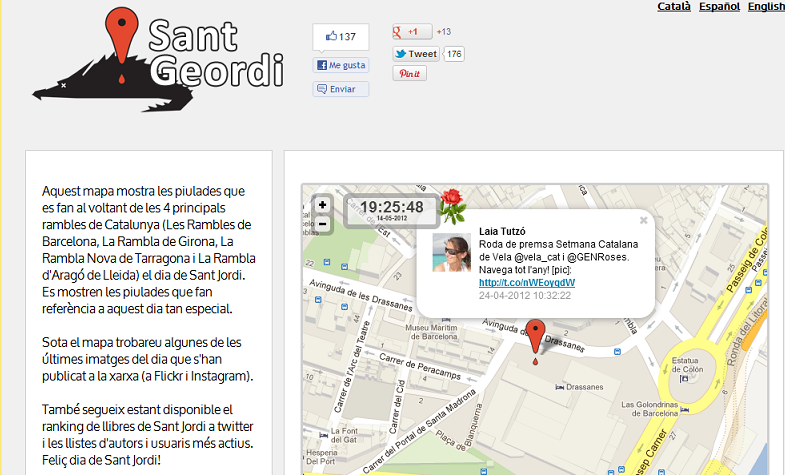Click the Facebook Me gusta button
Viewport: 785px width, 475px height.
(341, 65)
